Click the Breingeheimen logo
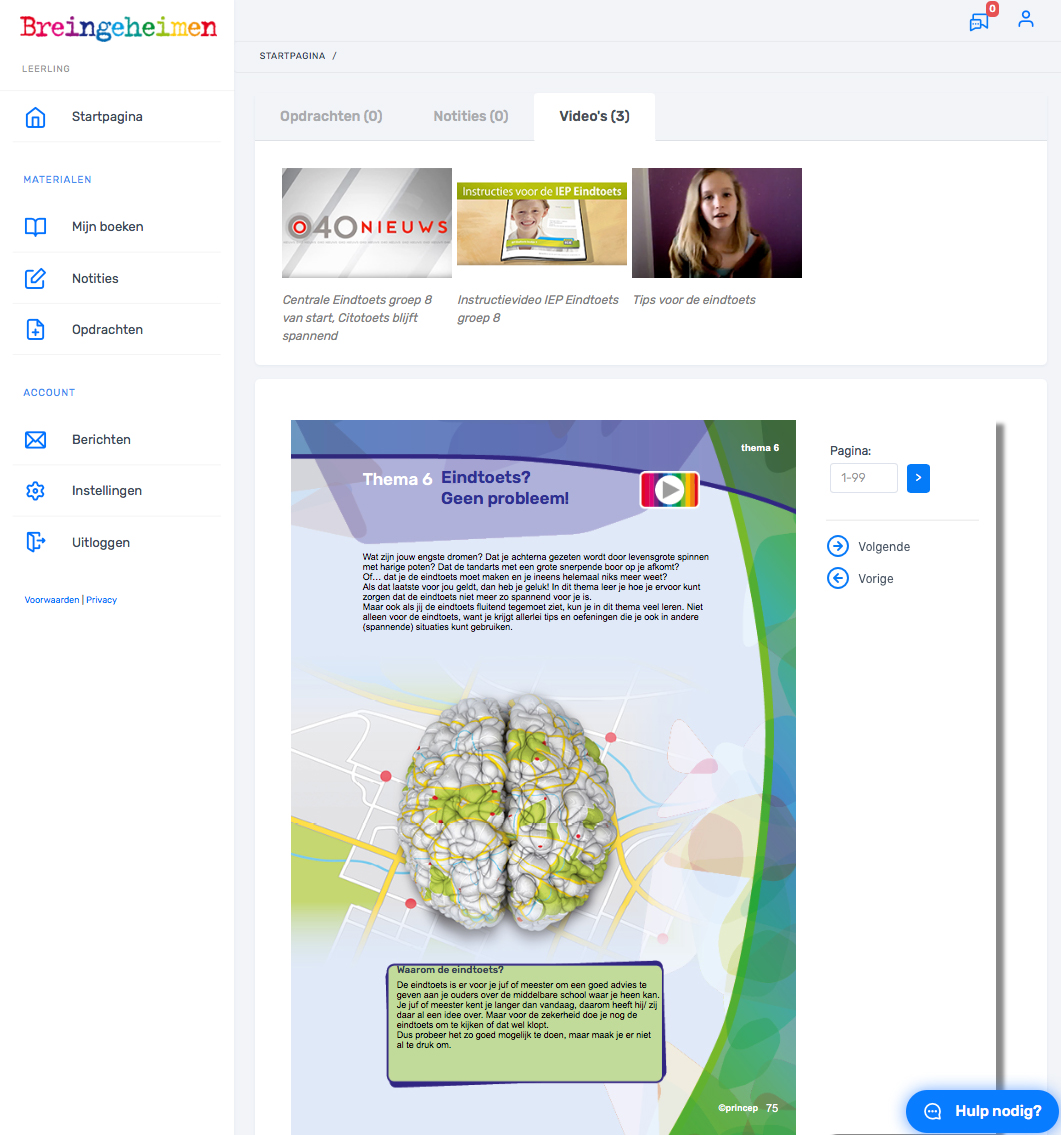1061x1135 pixels. 119,28
